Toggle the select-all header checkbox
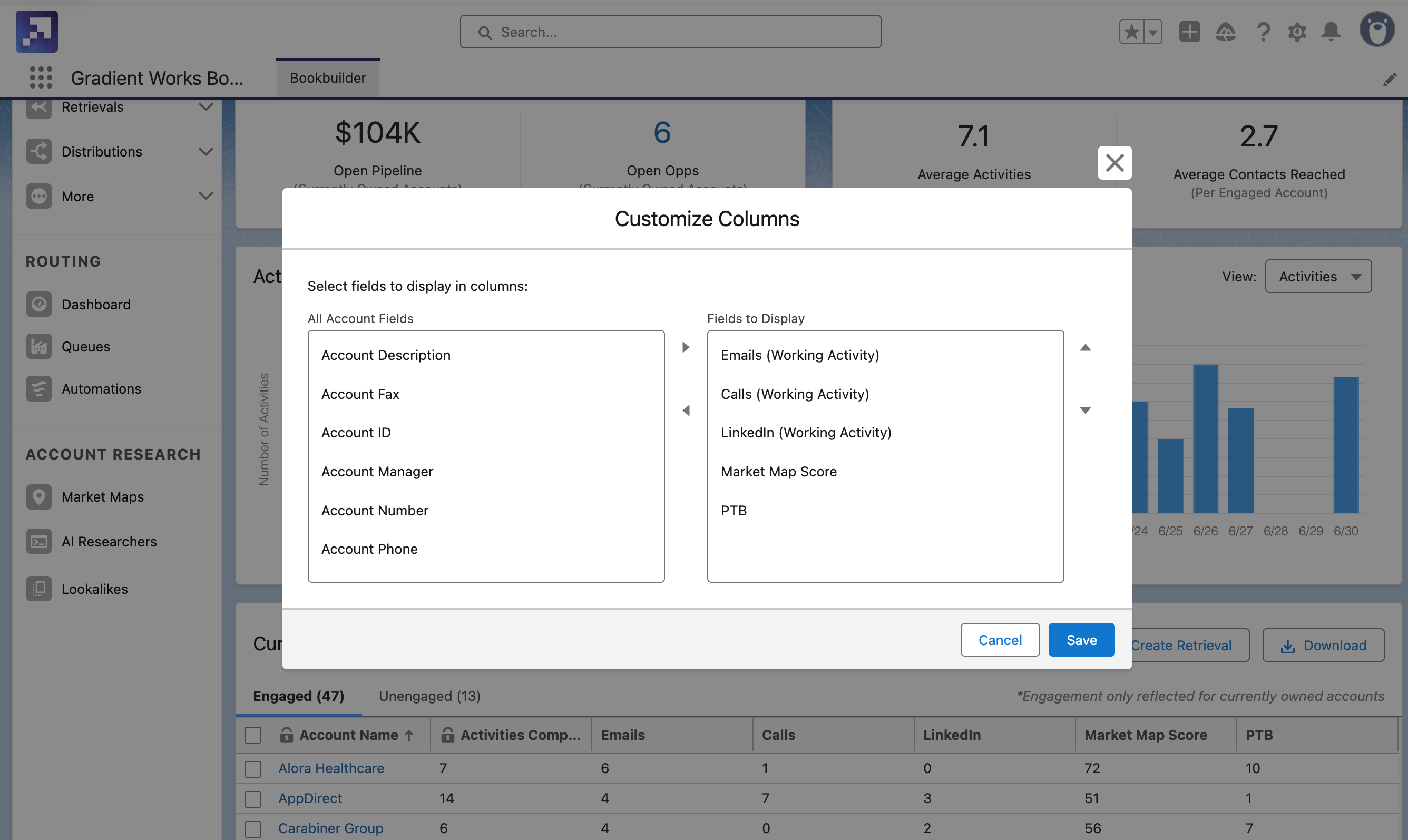The height and width of the screenshot is (840, 1408). (x=253, y=735)
